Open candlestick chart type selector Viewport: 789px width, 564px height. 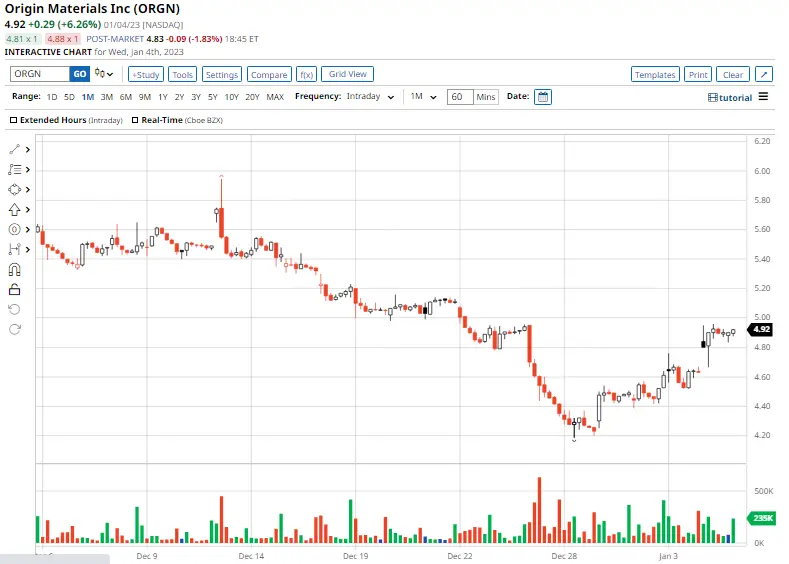[x=104, y=74]
